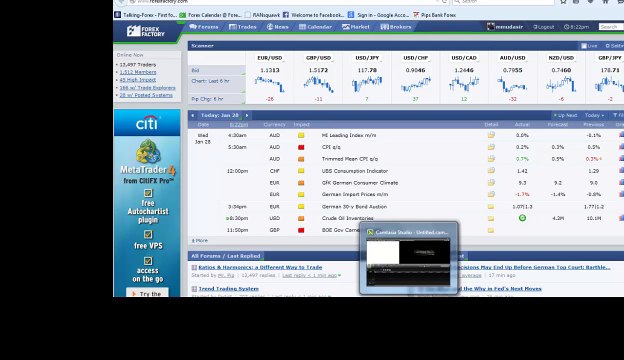This screenshot has width=624, height=360.
Task: Click the site Search field in header
Action: (x=611, y=27)
